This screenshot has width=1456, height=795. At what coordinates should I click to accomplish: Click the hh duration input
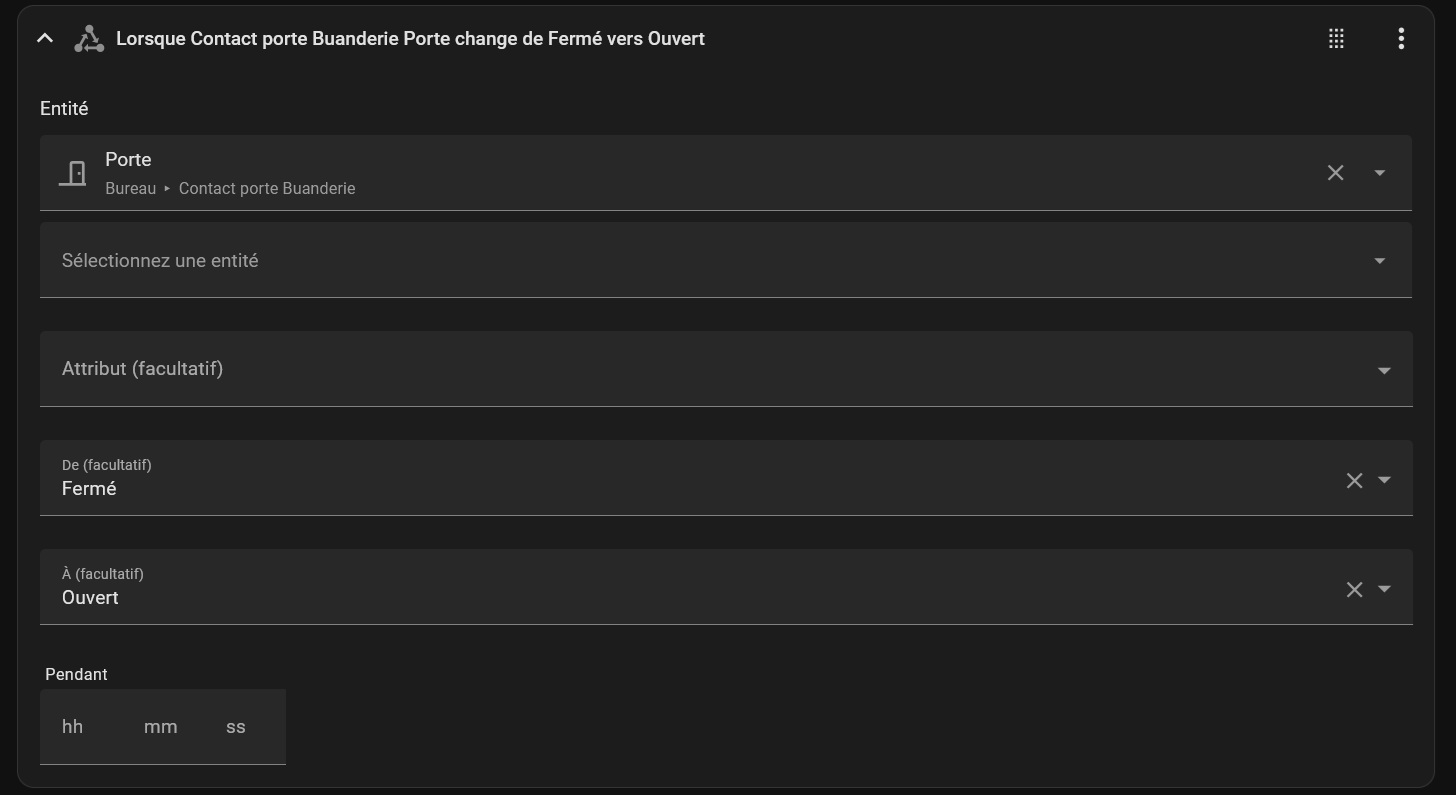pyautogui.click(x=73, y=727)
